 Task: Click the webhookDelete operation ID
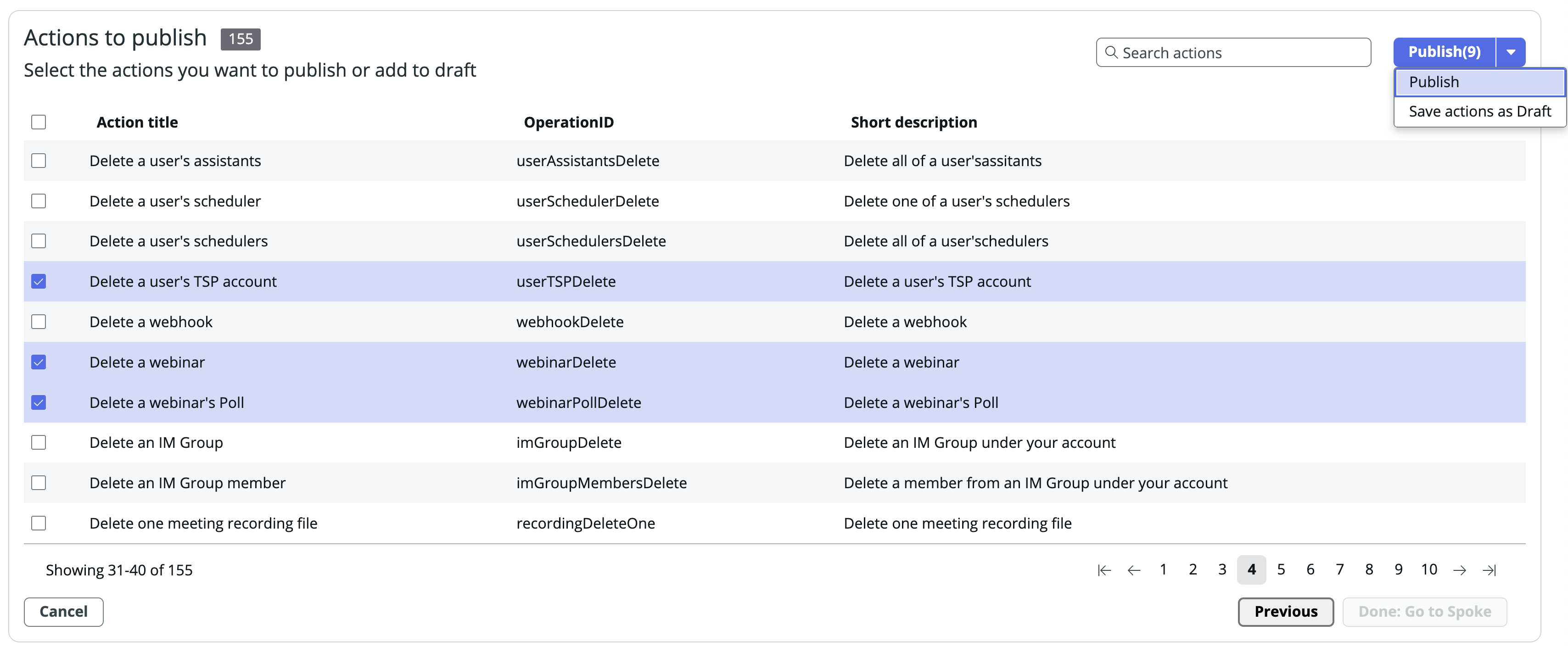570,321
